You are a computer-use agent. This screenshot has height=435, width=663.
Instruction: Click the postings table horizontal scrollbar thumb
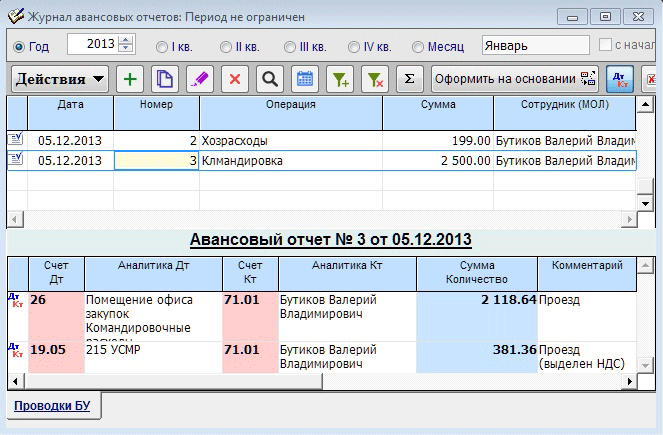tap(173, 381)
